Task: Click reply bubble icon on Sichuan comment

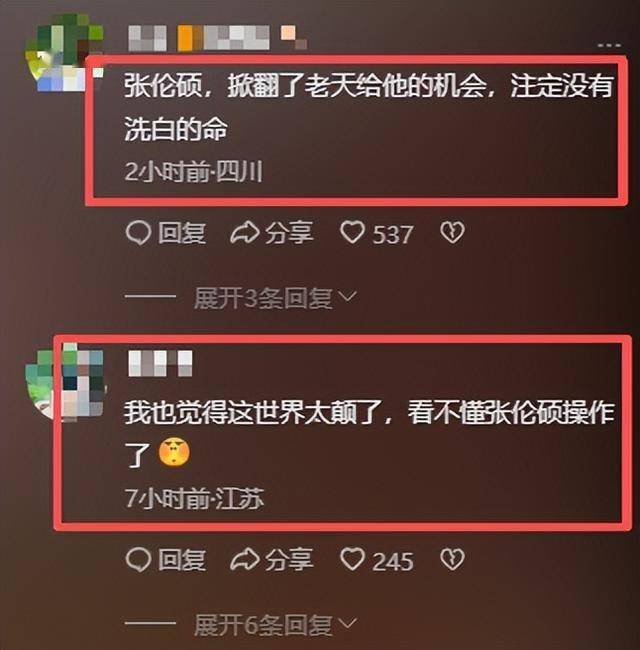Action: 138,233
